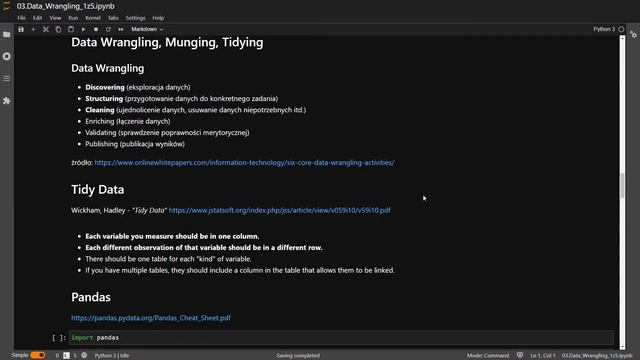Copy the selected cell

(58, 29)
